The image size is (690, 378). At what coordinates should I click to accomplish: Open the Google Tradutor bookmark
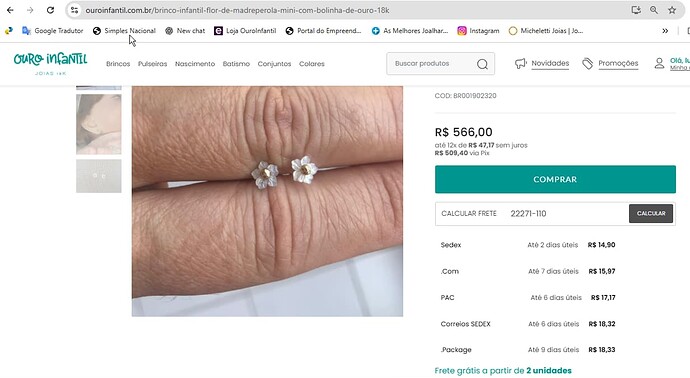[53, 31]
